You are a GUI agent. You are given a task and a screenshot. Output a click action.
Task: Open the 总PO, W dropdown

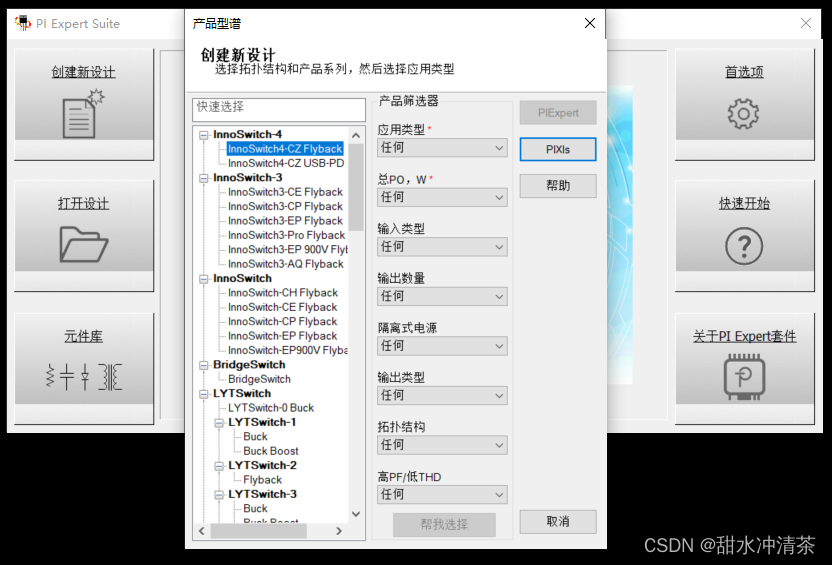tap(442, 197)
